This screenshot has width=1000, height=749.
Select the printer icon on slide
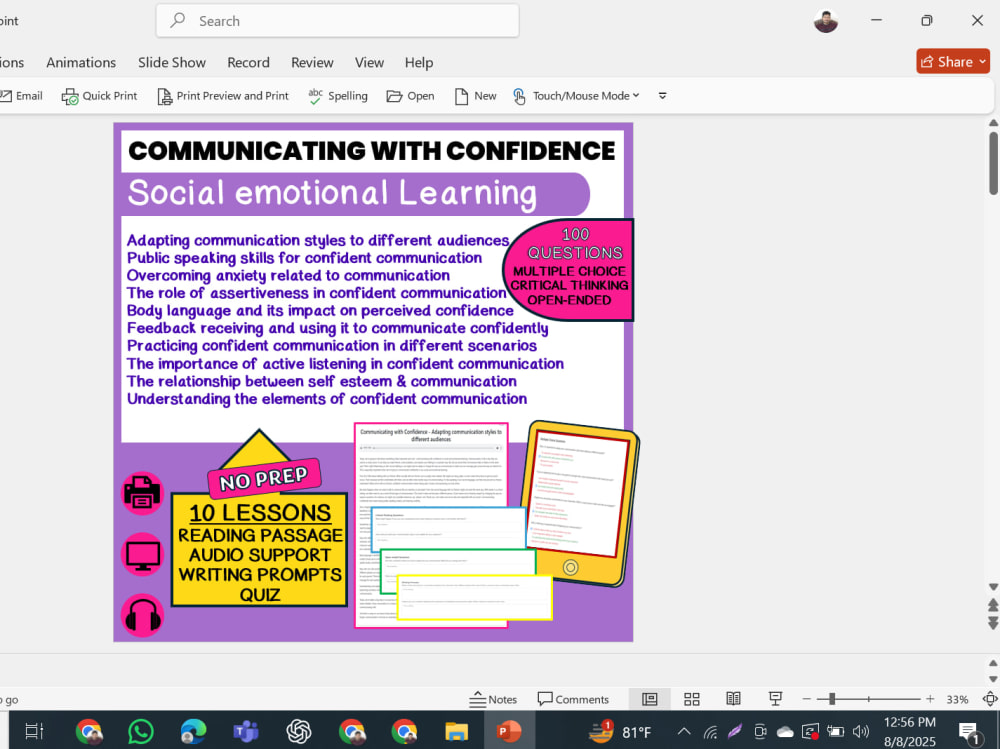click(142, 493)
